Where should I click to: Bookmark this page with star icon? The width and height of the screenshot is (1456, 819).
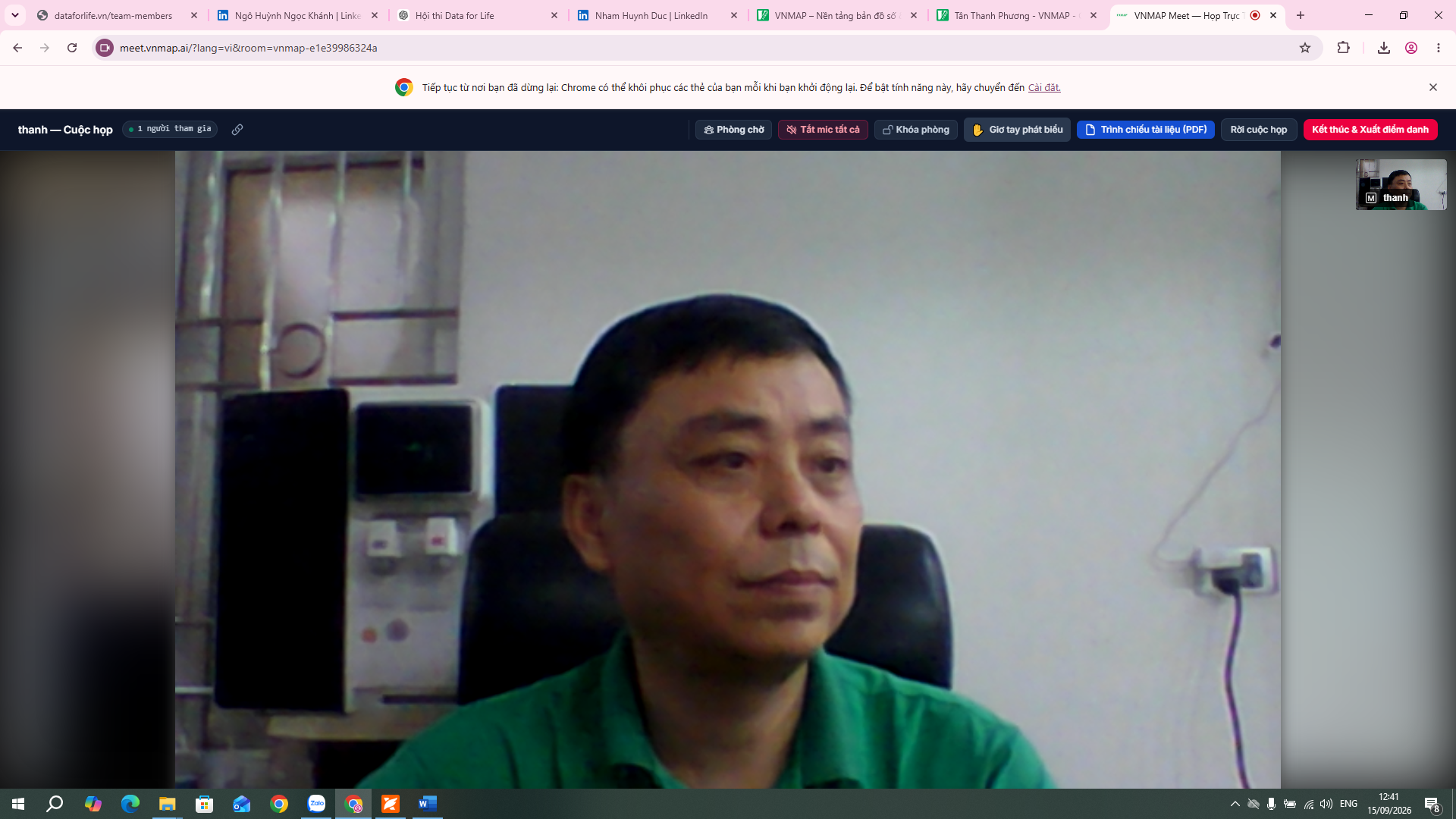[x=1305, y=48]
